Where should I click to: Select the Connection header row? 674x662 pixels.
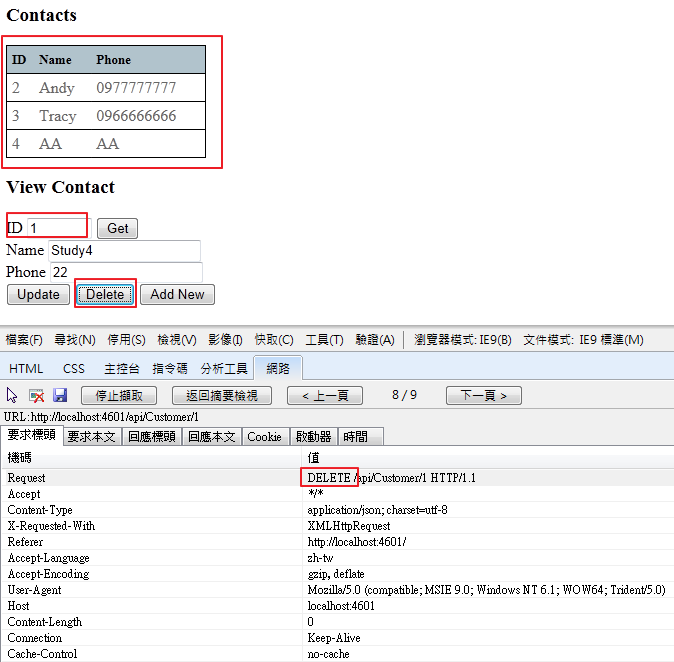pyautogui.click(x=337, y=638)
